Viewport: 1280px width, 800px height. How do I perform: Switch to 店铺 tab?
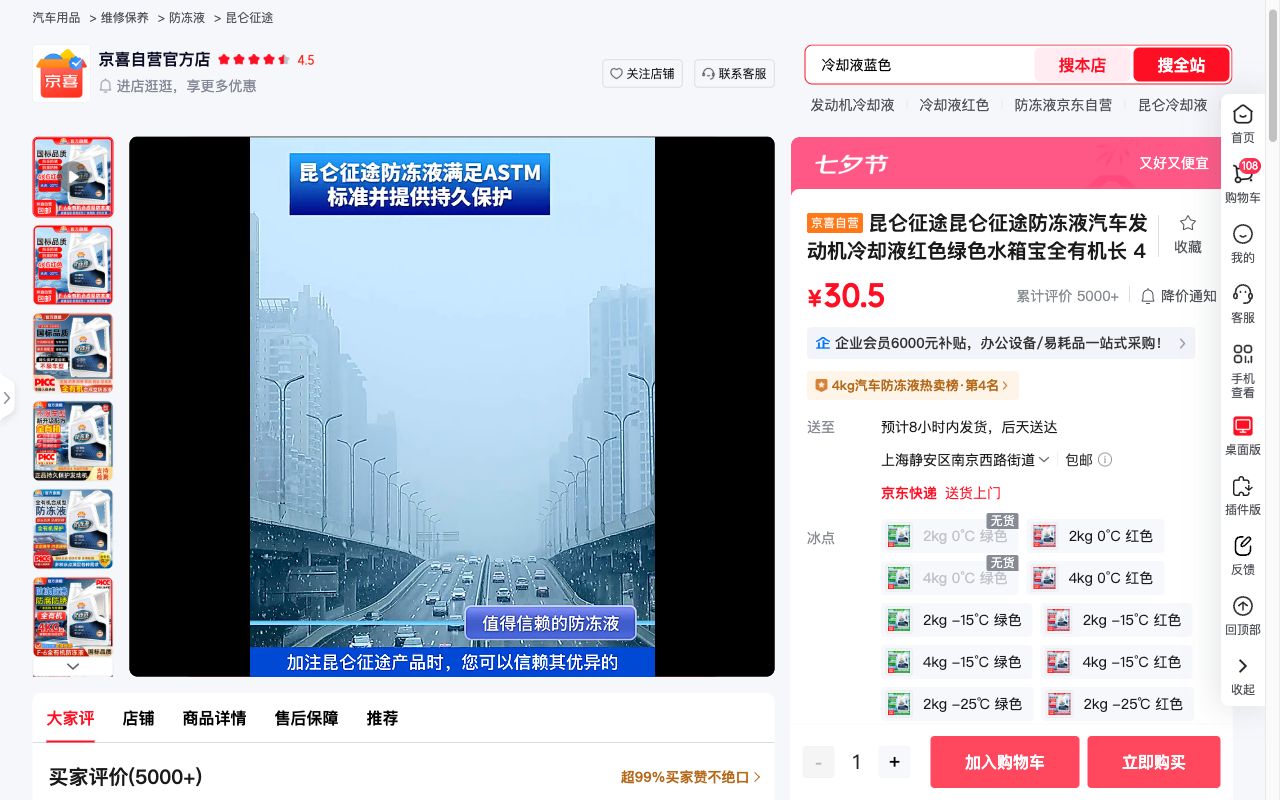pos(138,718)
